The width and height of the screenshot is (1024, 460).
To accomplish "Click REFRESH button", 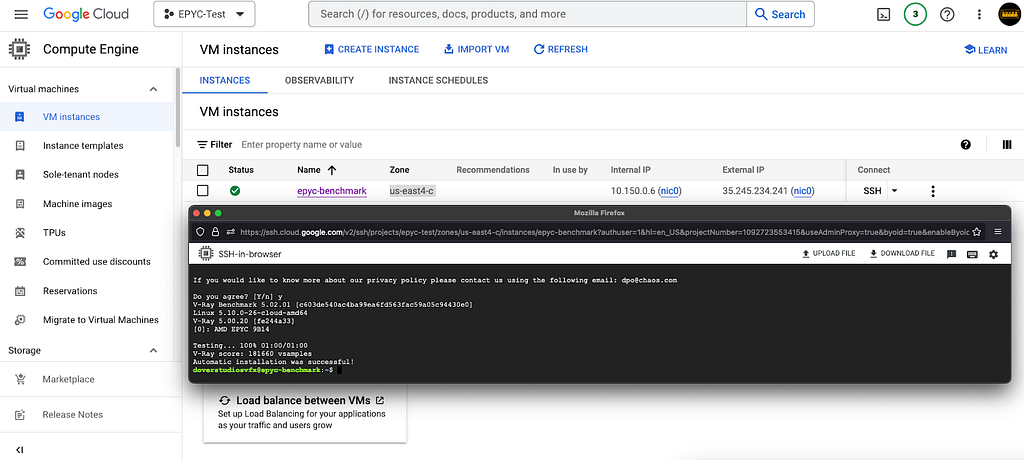I will 560,49.
